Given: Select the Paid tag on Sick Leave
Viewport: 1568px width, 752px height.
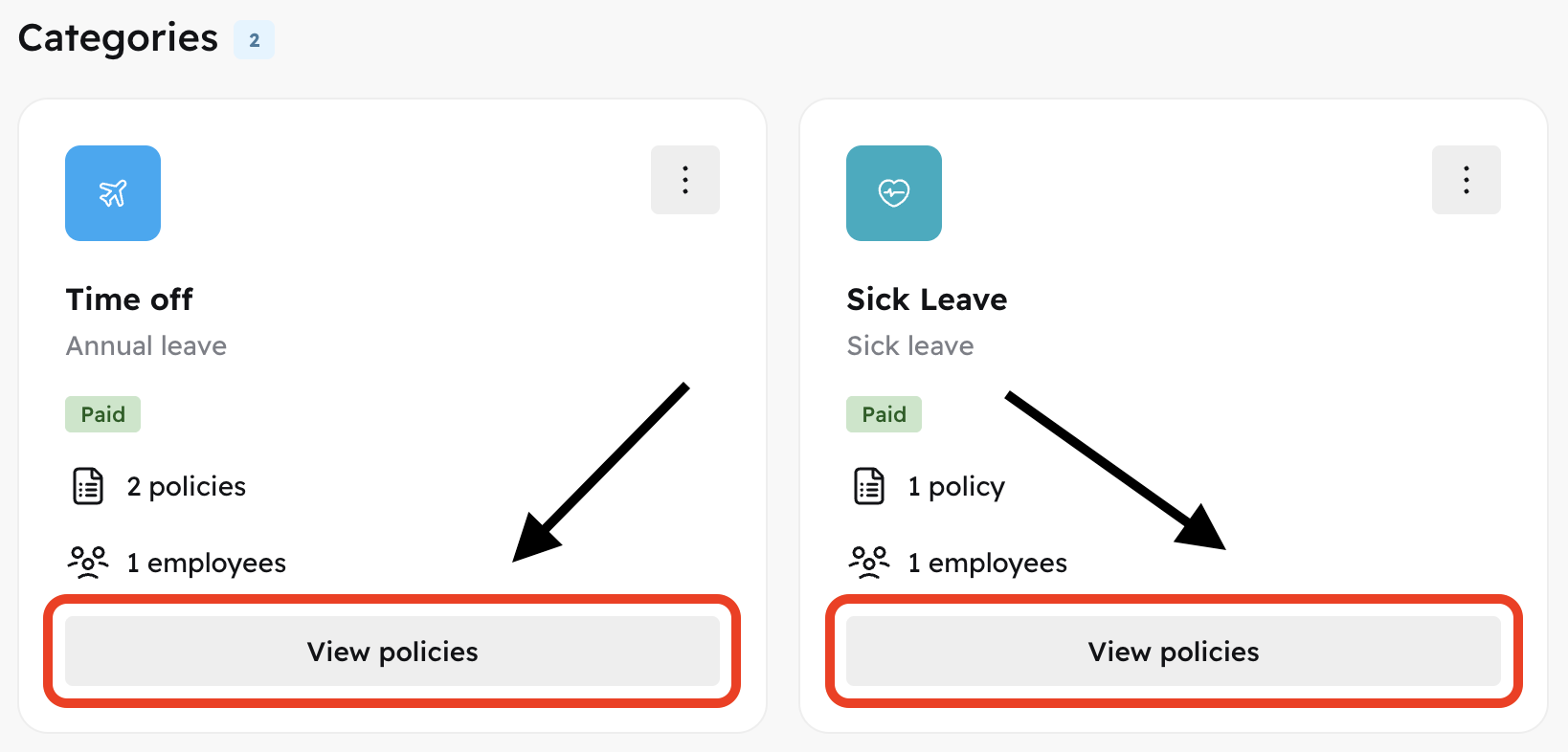Looking at the screenshot, I should (884, 414).
